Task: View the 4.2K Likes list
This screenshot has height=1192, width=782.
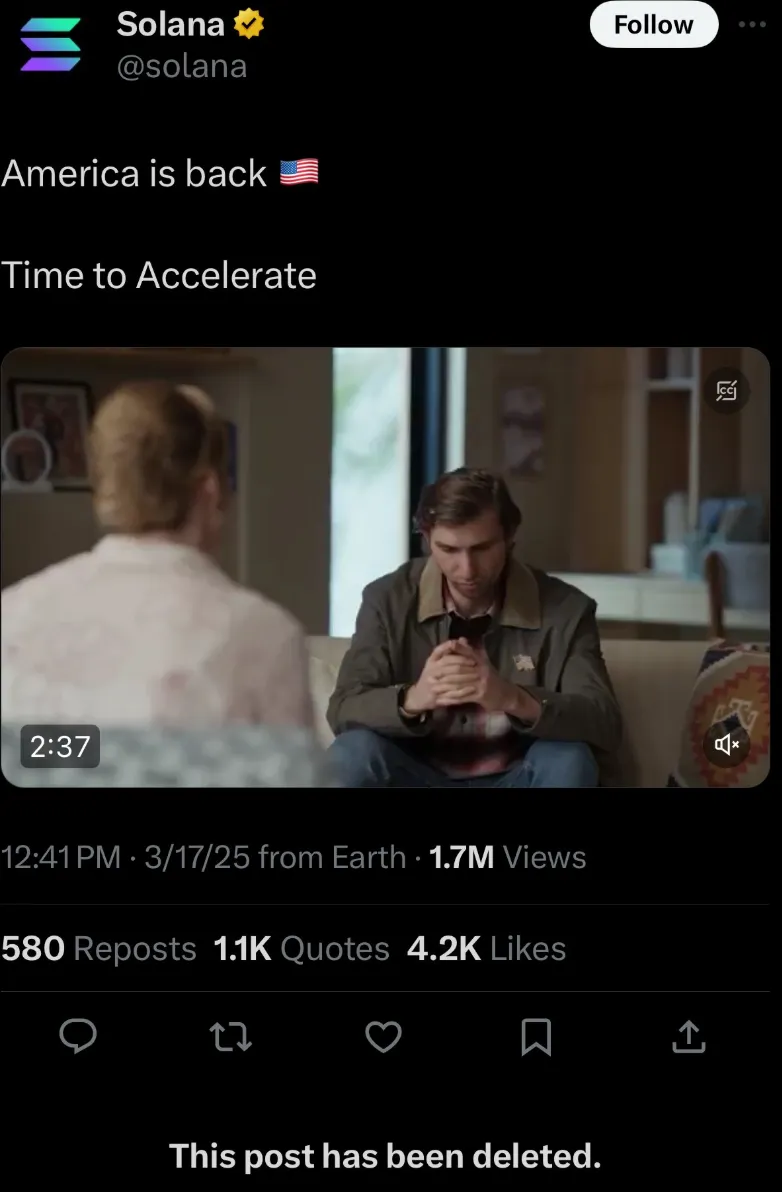Action: 486,948
